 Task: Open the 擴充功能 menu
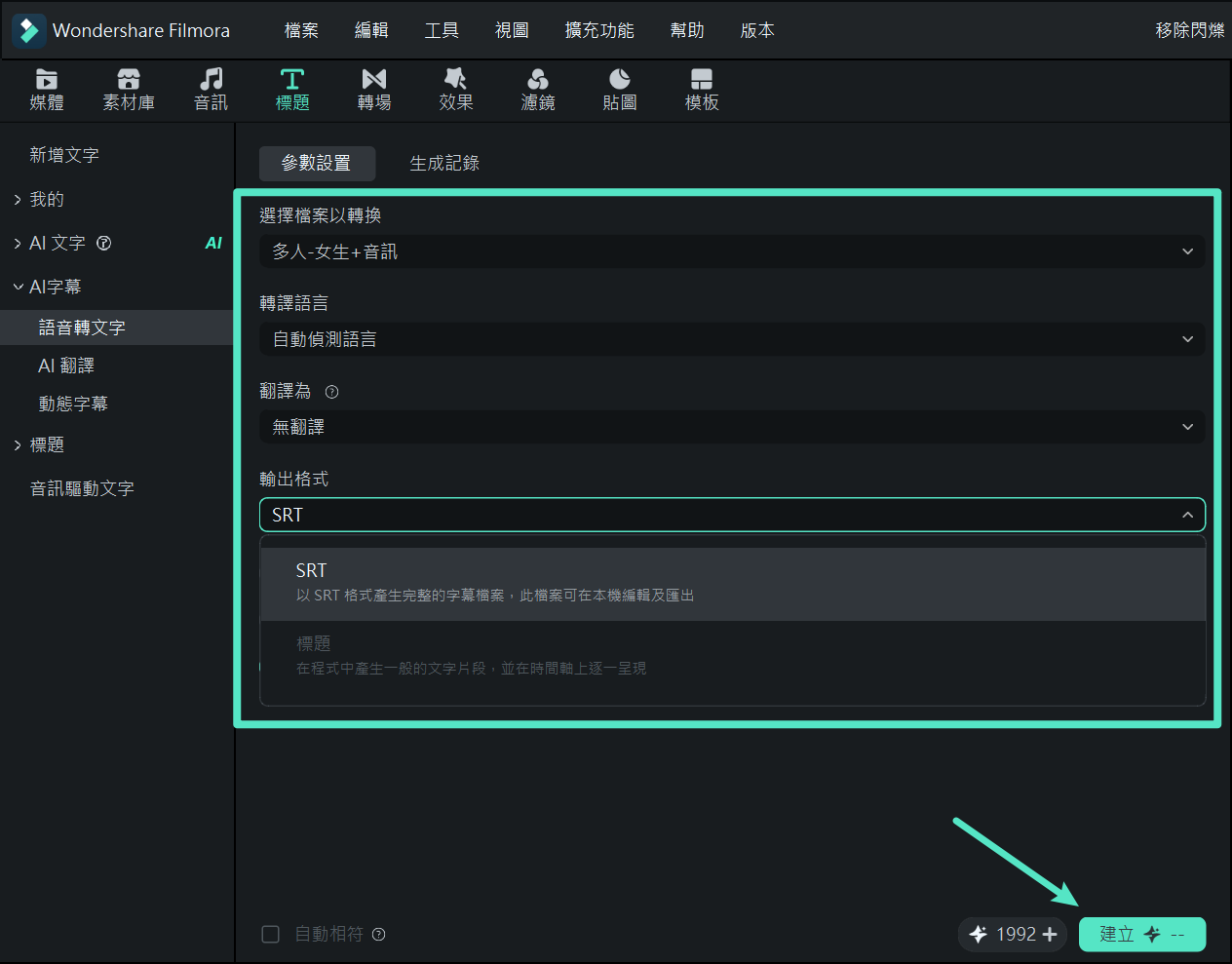tap(599, 30)
